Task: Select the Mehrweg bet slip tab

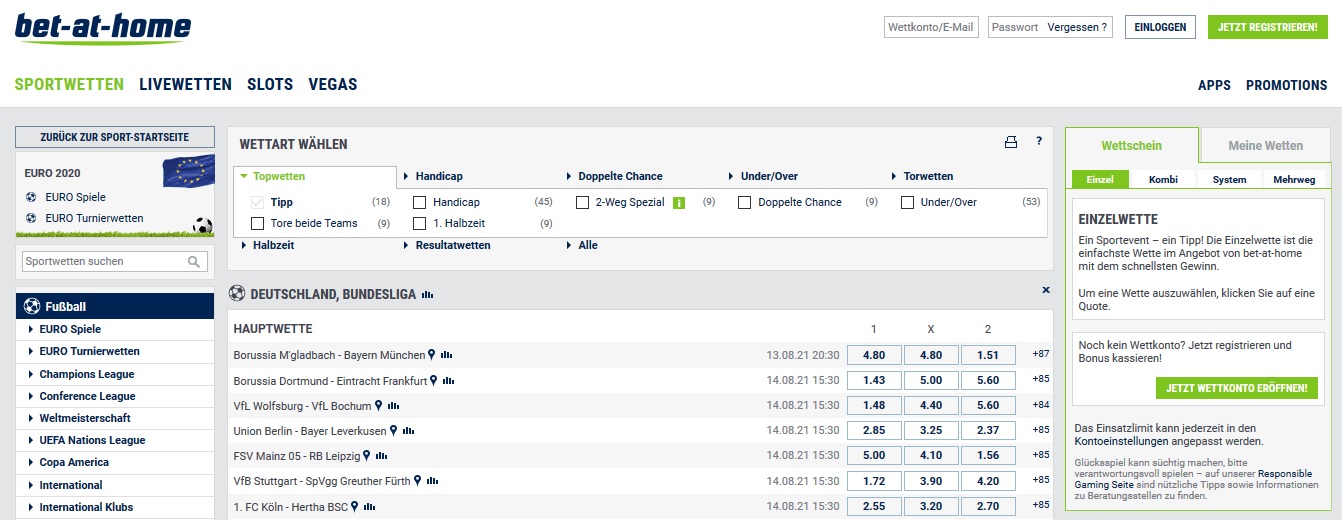Action: point(1294,180)
